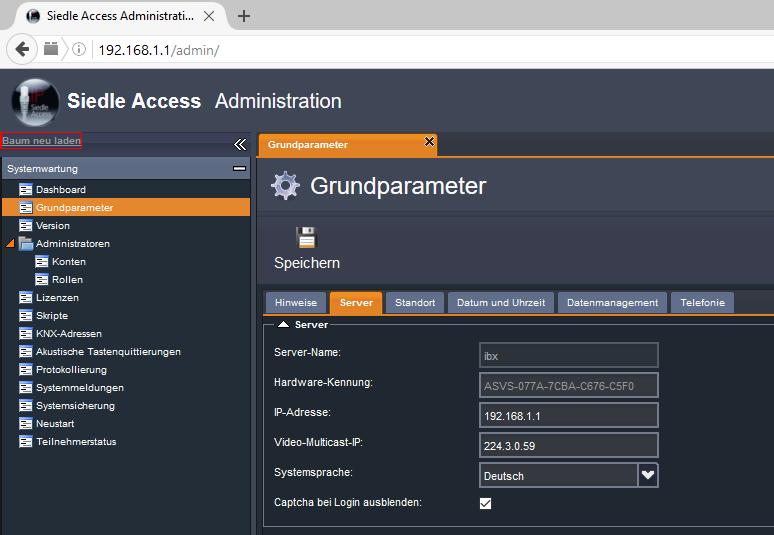
Task: Collapse the Administratoren tree node triangle
Action: pyautogui.click(x=10, y=243)
